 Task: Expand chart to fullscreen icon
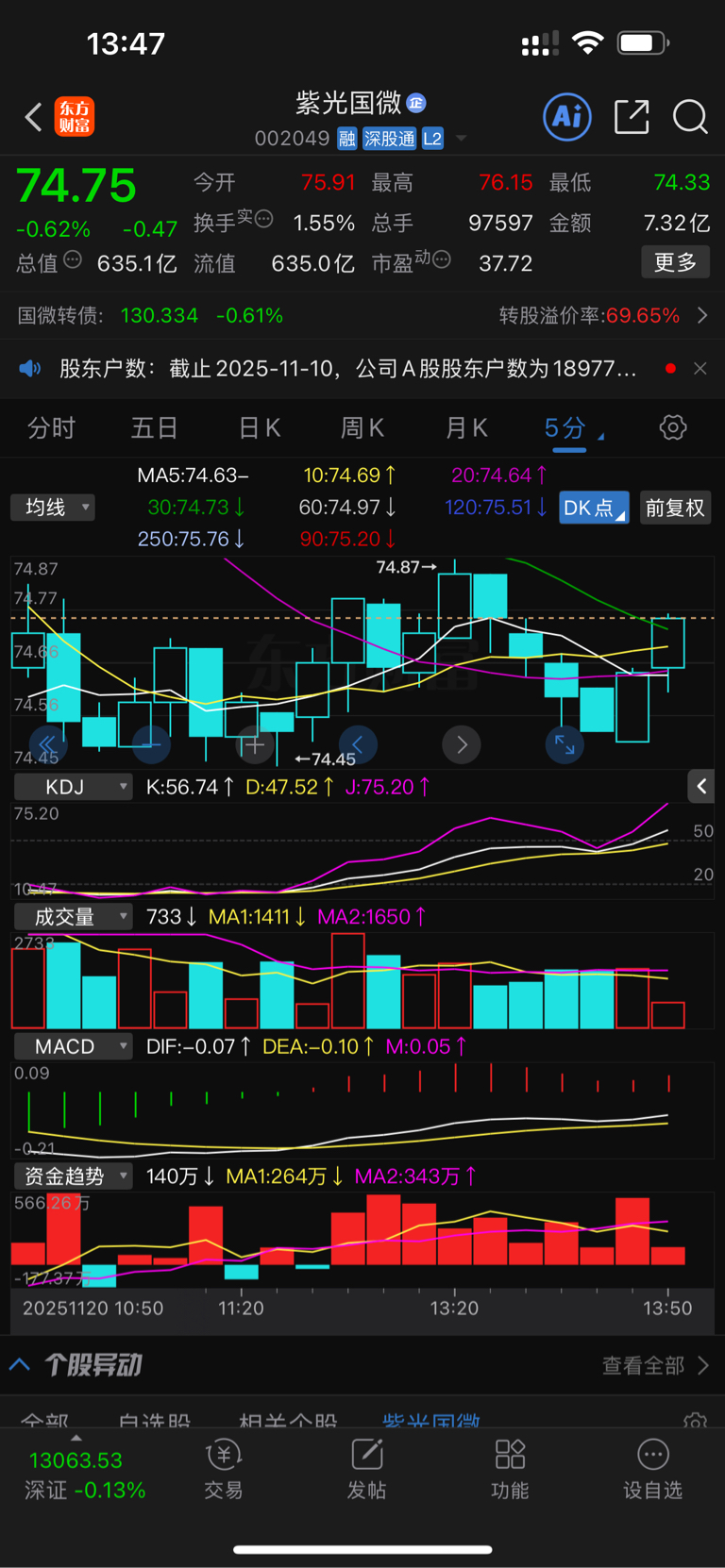pos(565,744)
